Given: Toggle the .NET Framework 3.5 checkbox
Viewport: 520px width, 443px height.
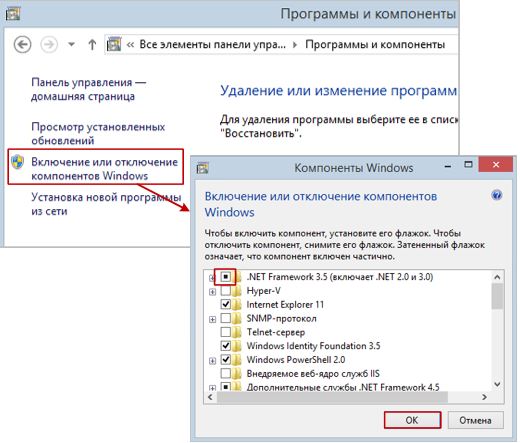Looking at the screenshot, I should (226, 277).
